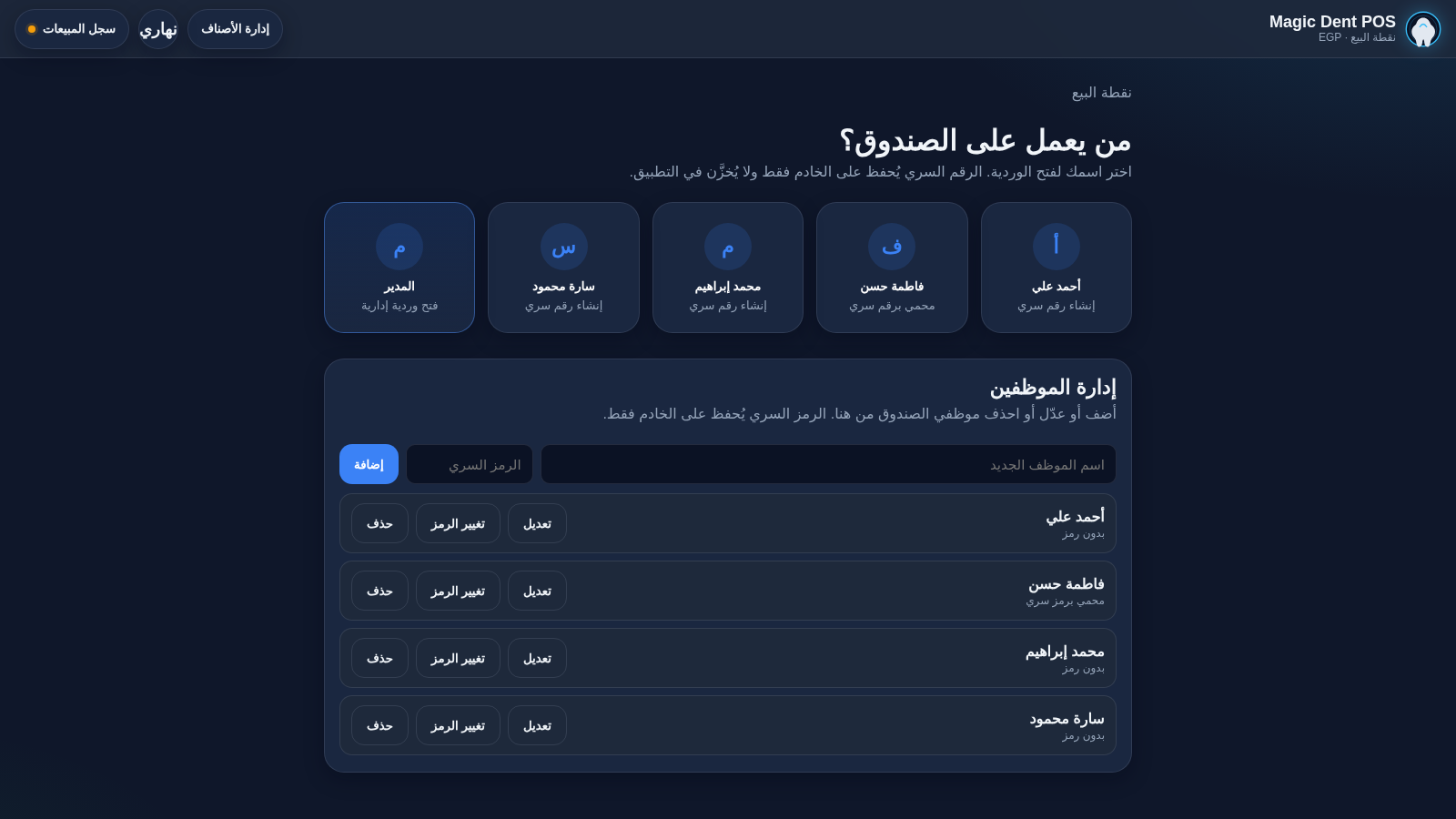
Task: Click the new employee name field
Action: (x=828, y=464)
